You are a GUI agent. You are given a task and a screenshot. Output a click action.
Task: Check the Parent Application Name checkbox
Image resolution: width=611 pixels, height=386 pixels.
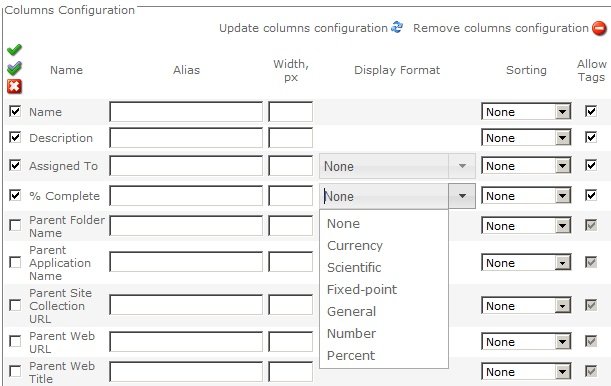pos(15,262)
